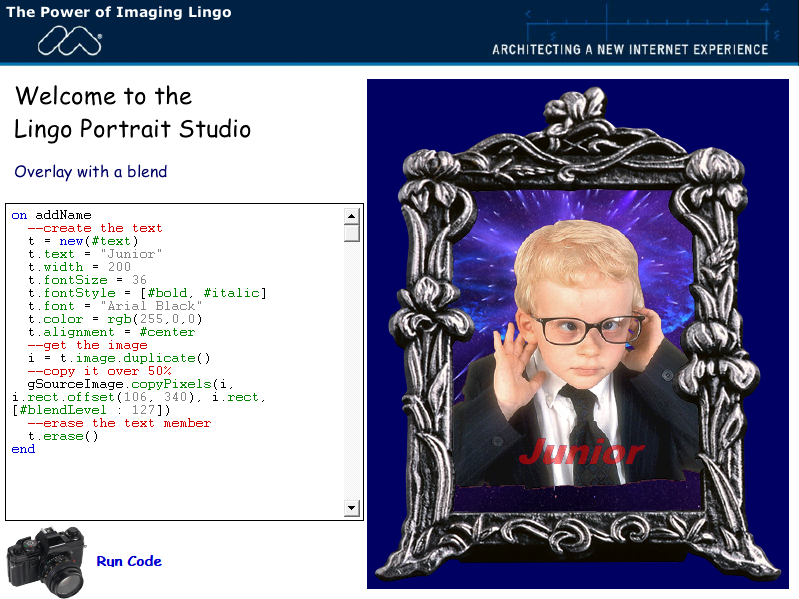Screen dimensions: 799x599
Task: Click the 't.font = "Arial Black"' line
Action: [115, 306]
